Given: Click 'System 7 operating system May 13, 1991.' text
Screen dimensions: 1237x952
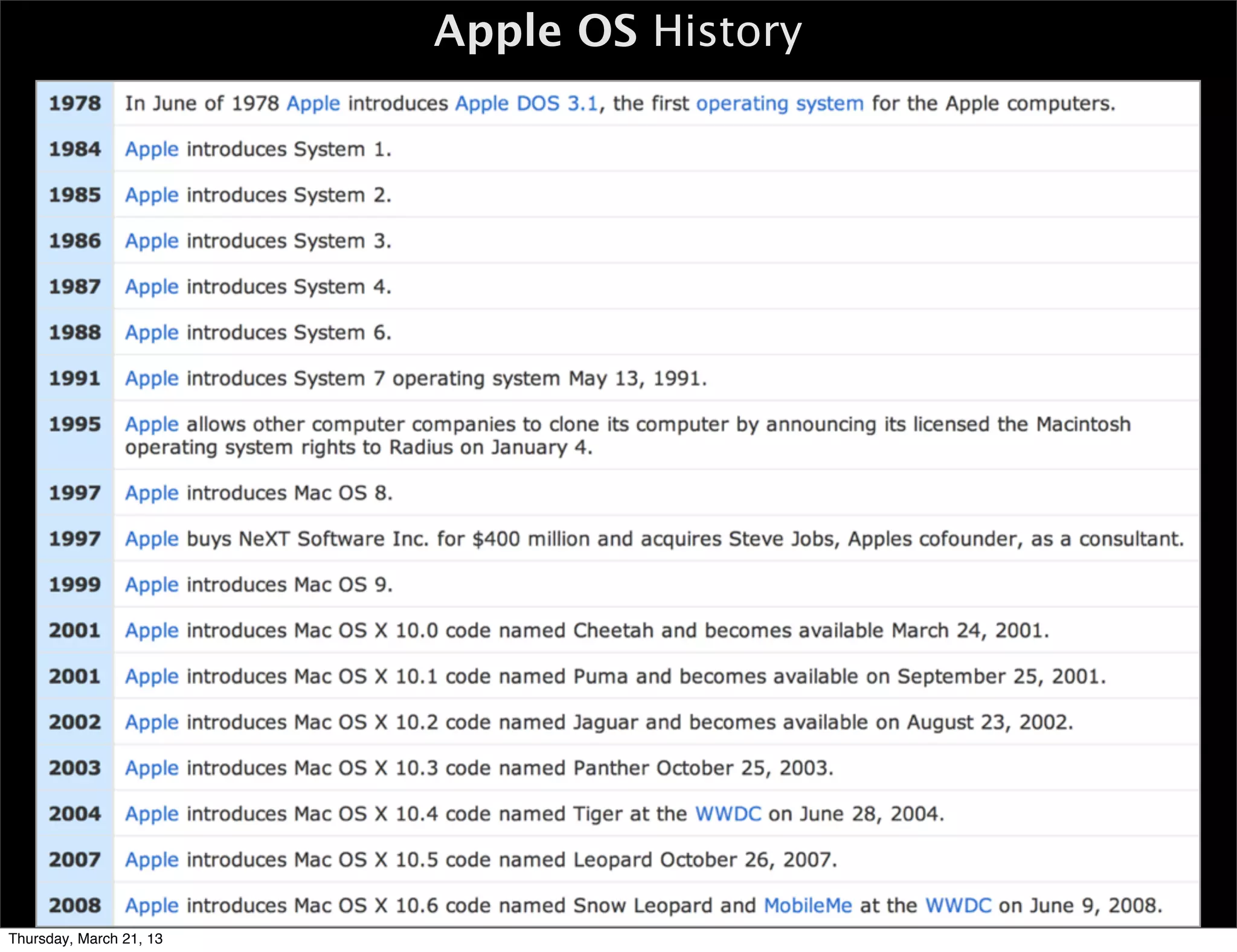Looking at the screenshot, I should click(500, 379).
